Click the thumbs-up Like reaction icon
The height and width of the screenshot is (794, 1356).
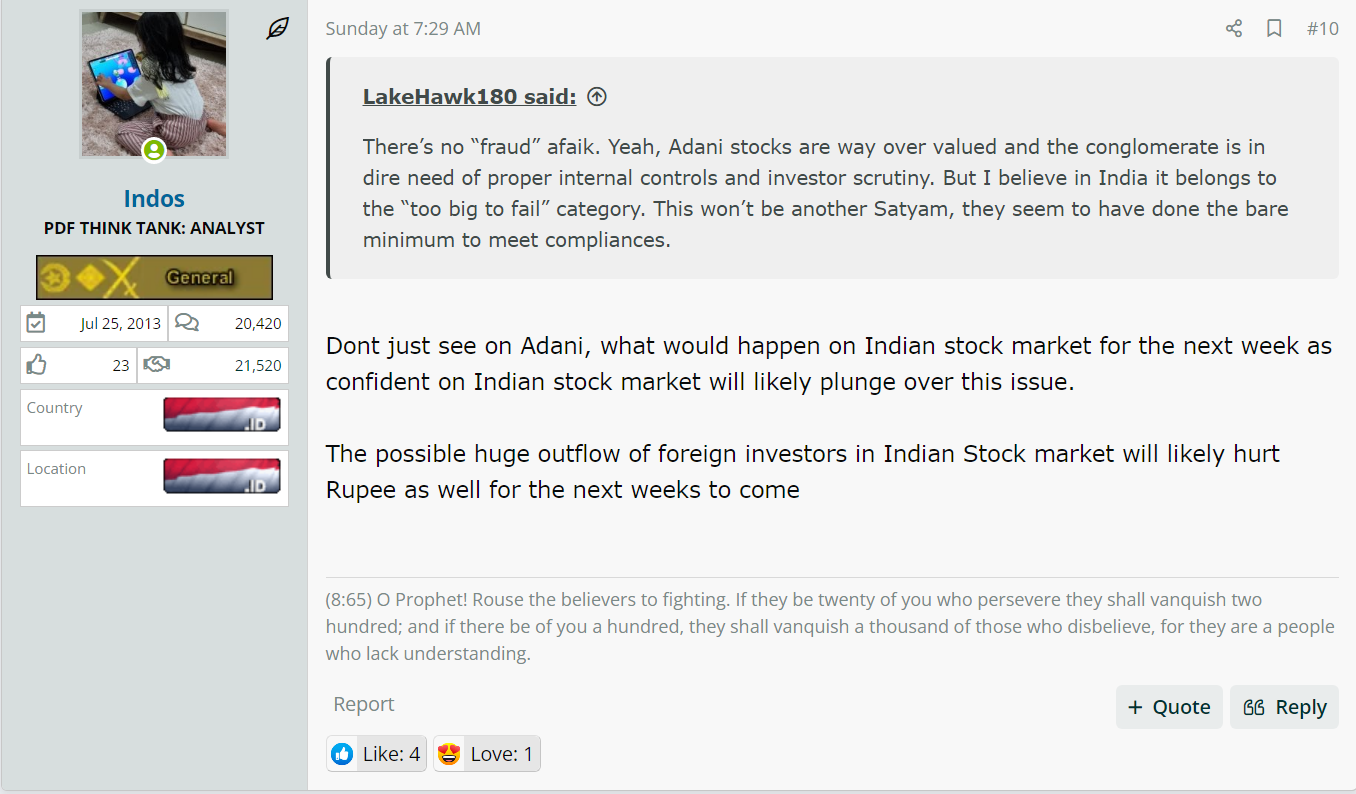click(x=342, y=754)
